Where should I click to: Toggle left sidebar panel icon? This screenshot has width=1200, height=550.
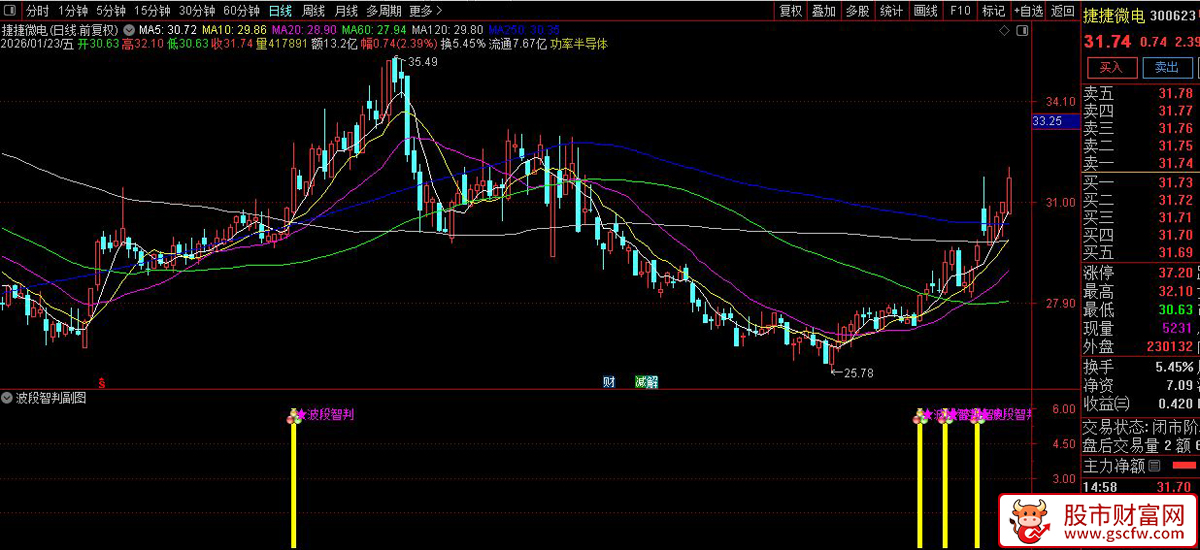(x=8, y=11)
